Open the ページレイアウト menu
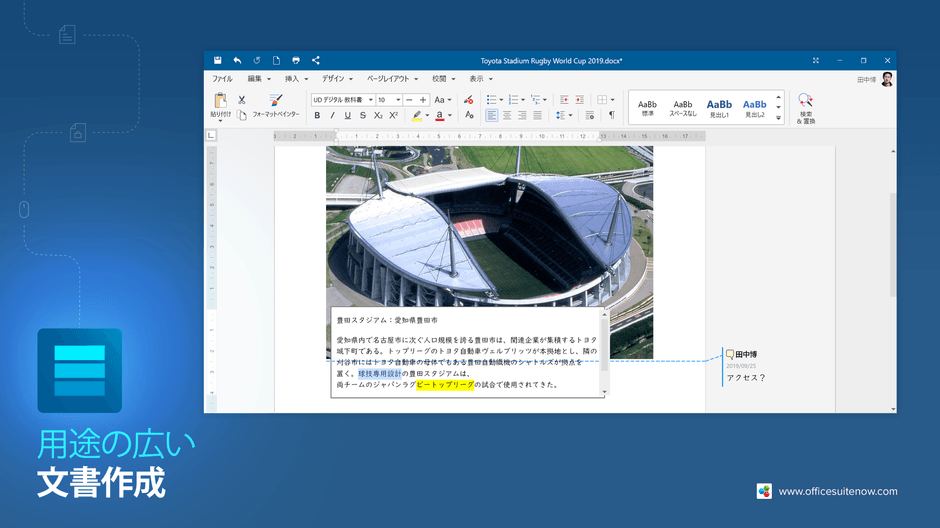940x528 pixels. [x=392, y=79]
